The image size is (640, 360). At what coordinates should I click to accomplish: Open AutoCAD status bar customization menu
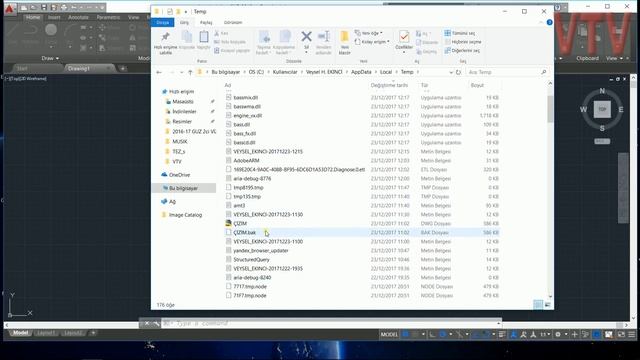(631, 334)
